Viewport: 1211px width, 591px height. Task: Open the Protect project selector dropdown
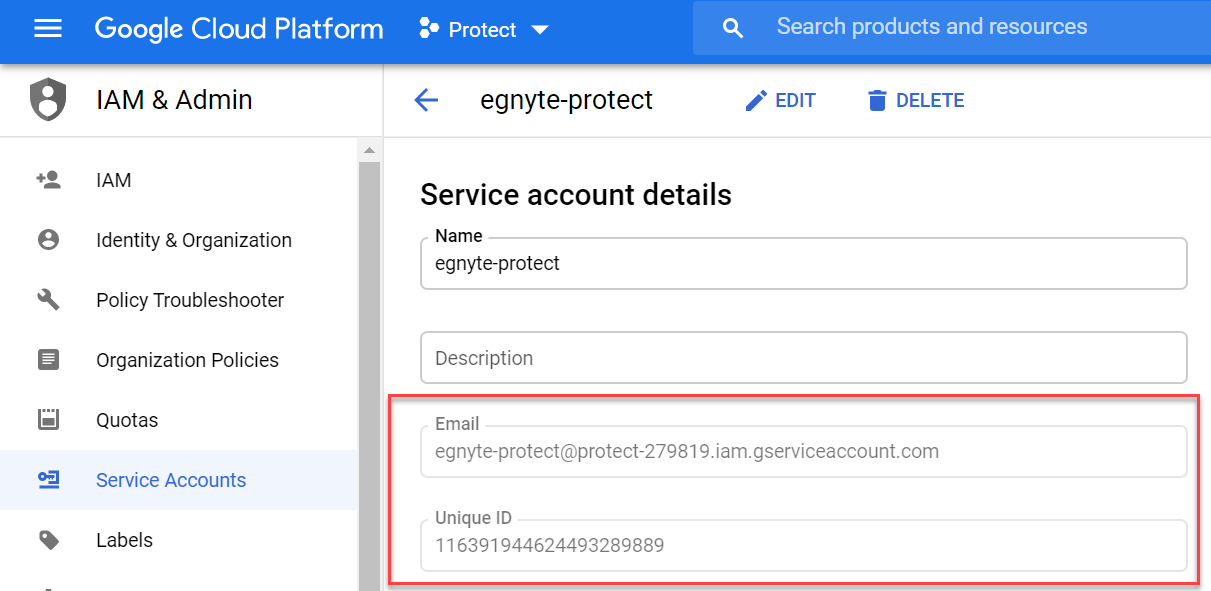485,30
